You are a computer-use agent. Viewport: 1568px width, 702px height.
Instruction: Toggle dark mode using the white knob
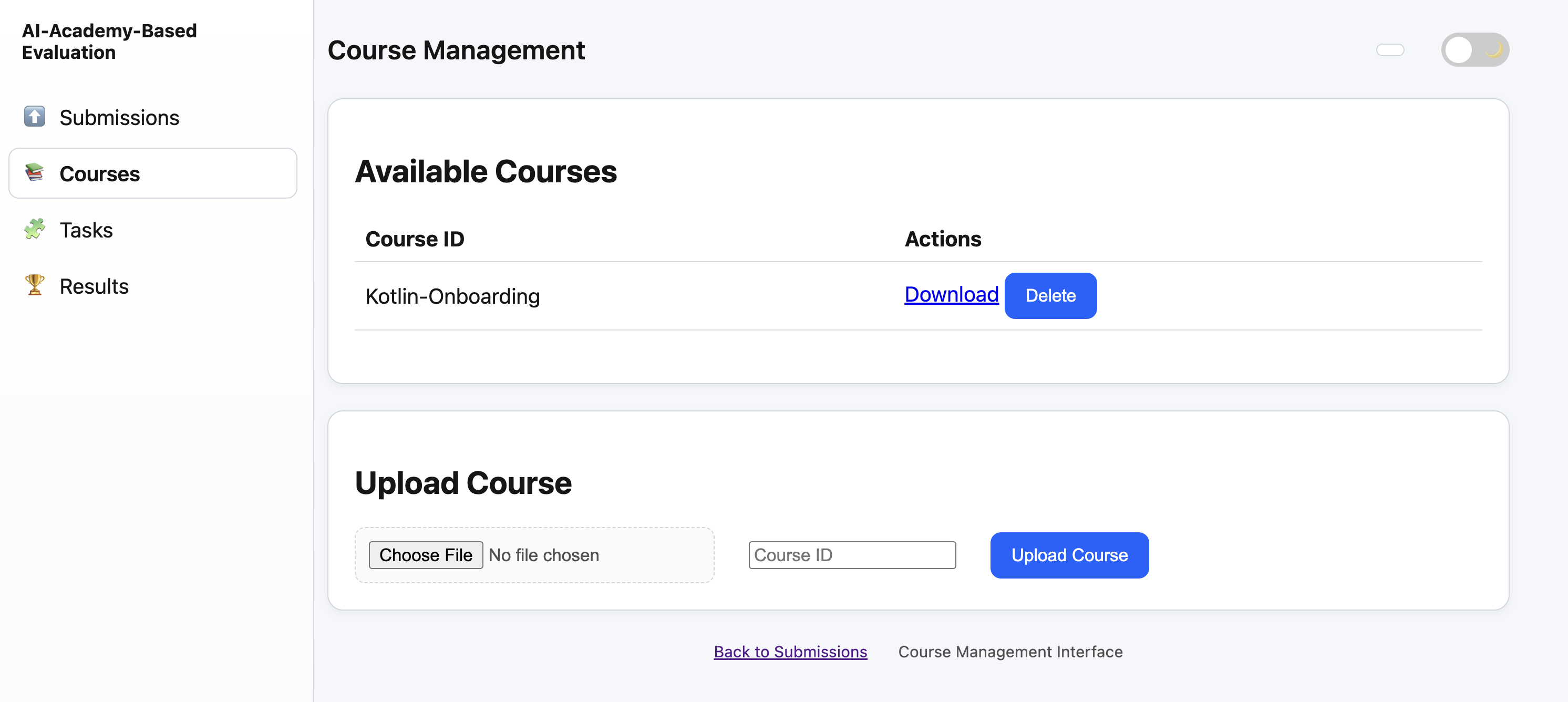point(1458,50)
